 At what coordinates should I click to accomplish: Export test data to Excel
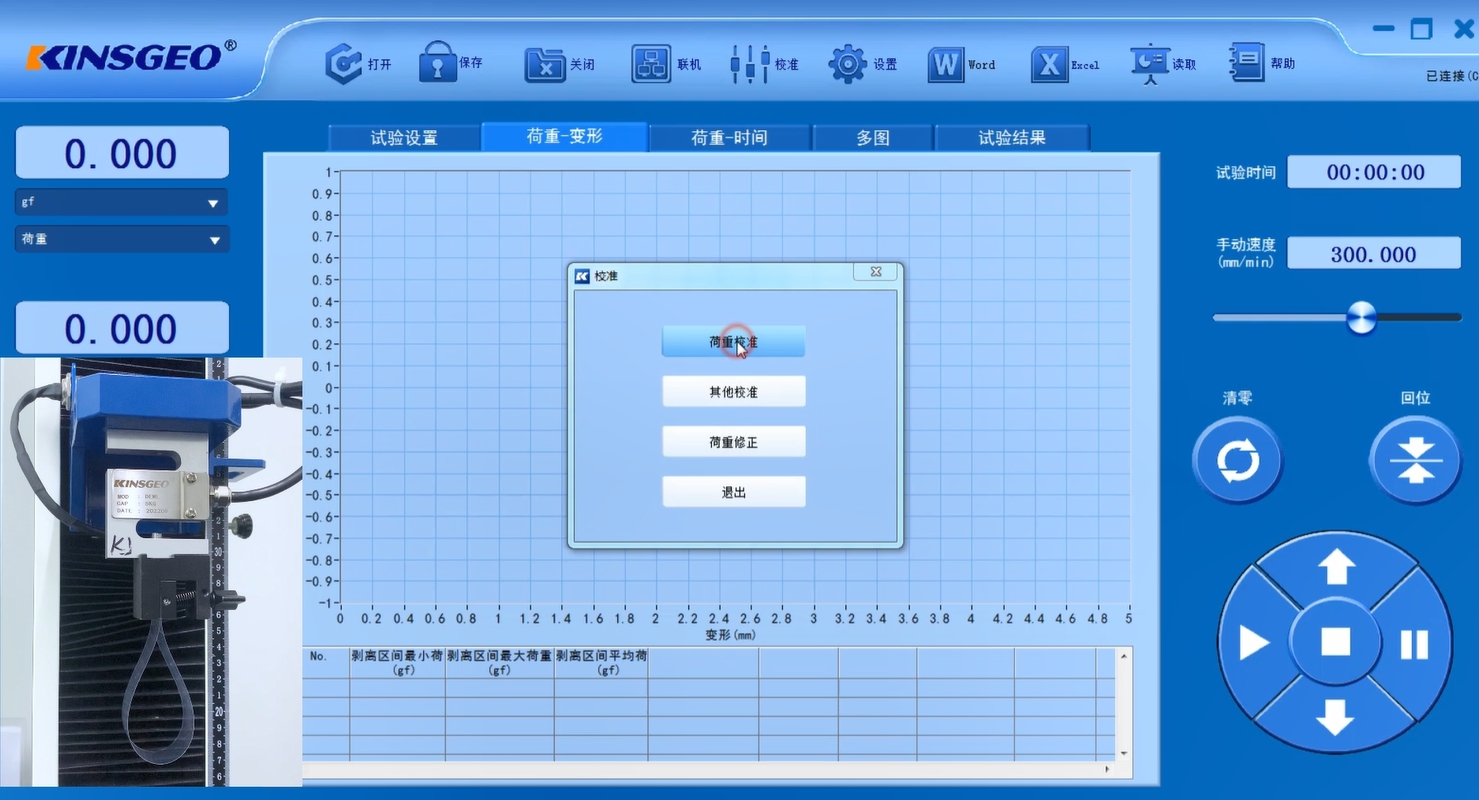point(1050,63)
